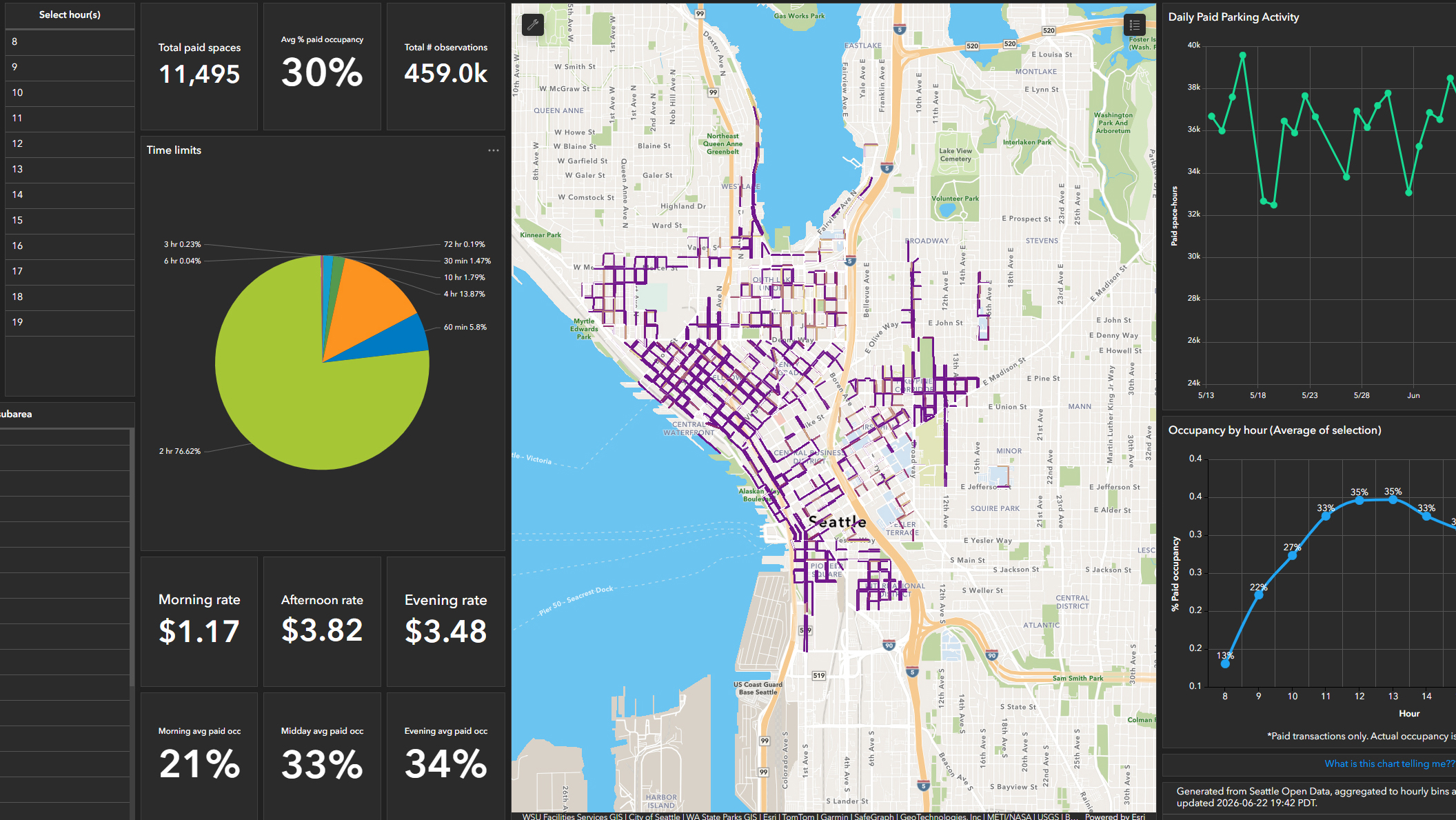This screenshot has height=820, width=1456.
Task: Select hour 15 in the hour list
Action: pyautogui.click(x=70, y=221)
